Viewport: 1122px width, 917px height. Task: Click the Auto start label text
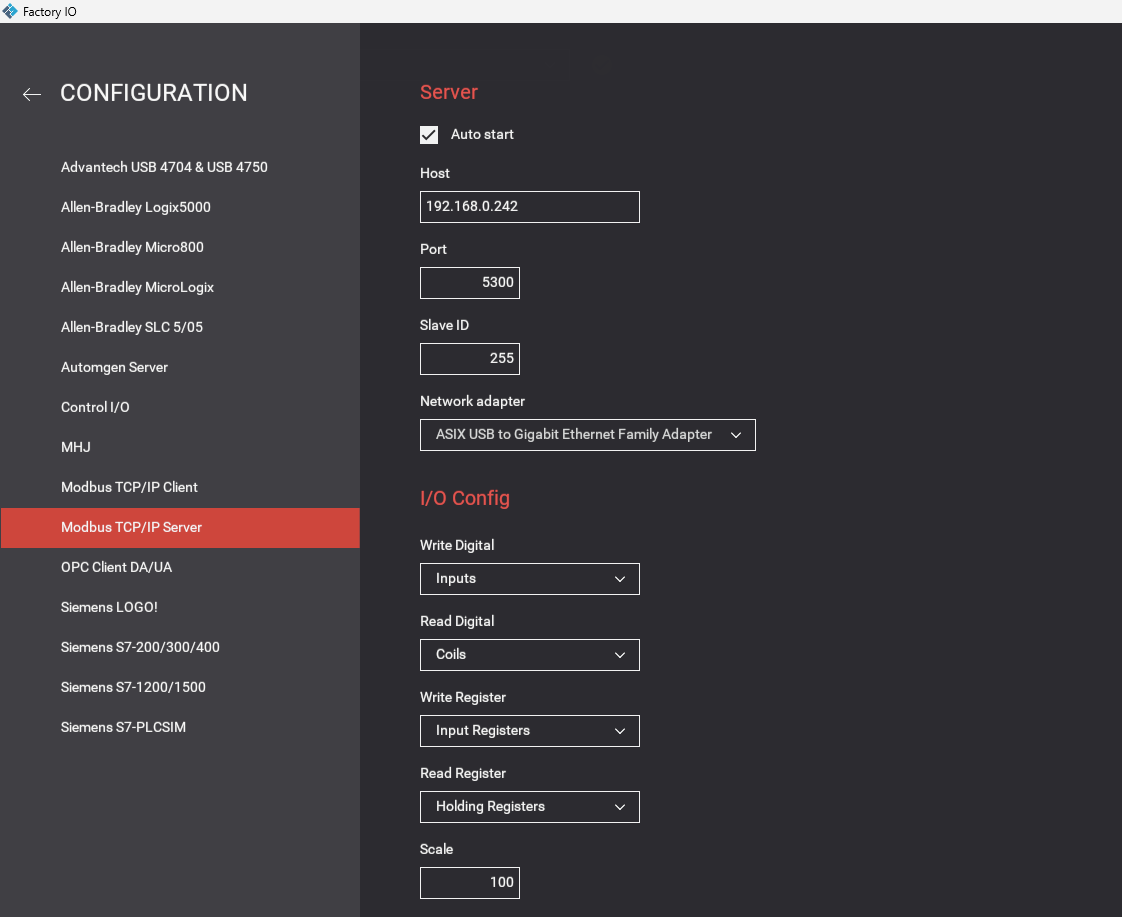482,134
